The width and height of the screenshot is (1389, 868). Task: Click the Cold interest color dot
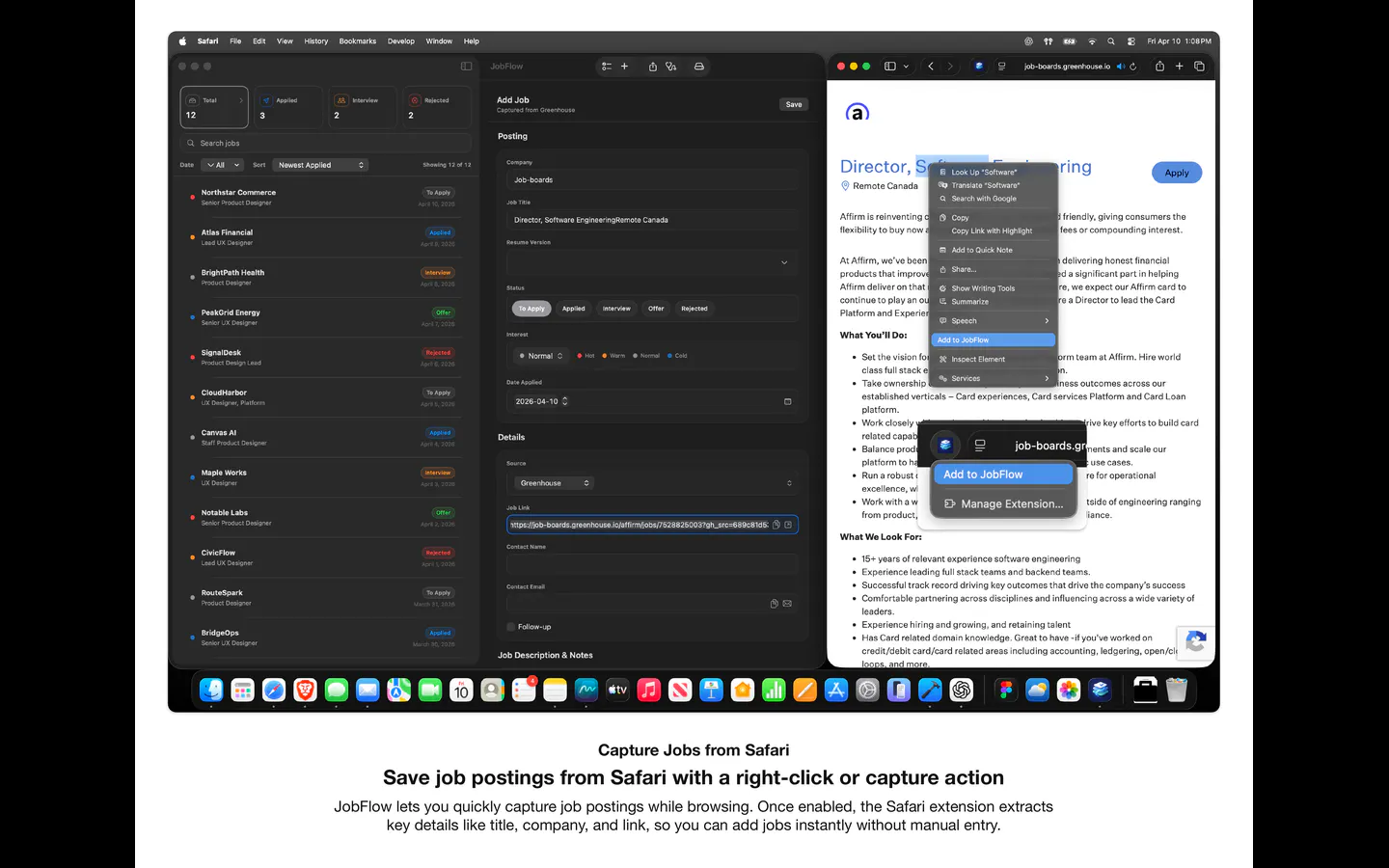pyautogui.click(x=669, y=356)
